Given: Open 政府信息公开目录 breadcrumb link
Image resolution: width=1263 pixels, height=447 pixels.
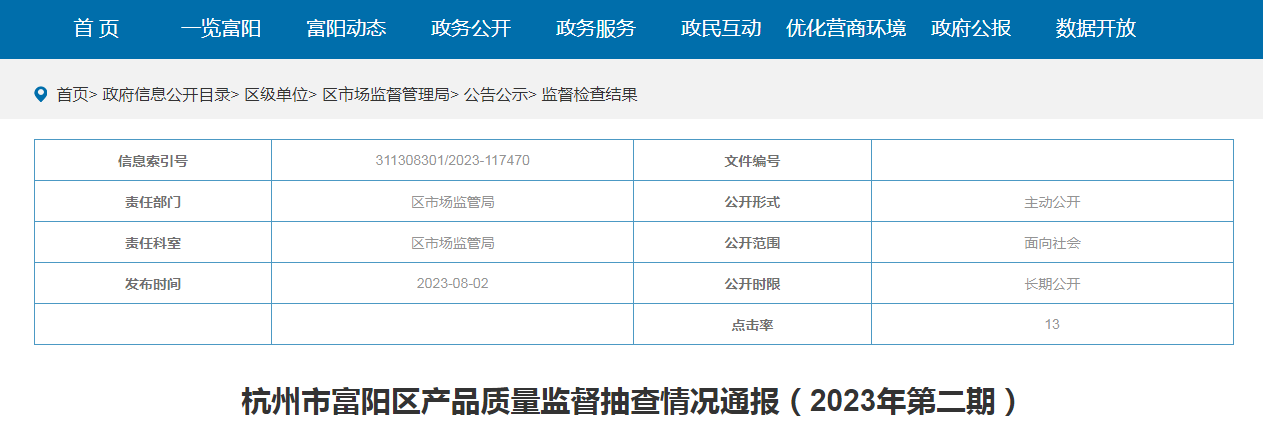Looking at the screenshot, I should [x=166, y=95].
